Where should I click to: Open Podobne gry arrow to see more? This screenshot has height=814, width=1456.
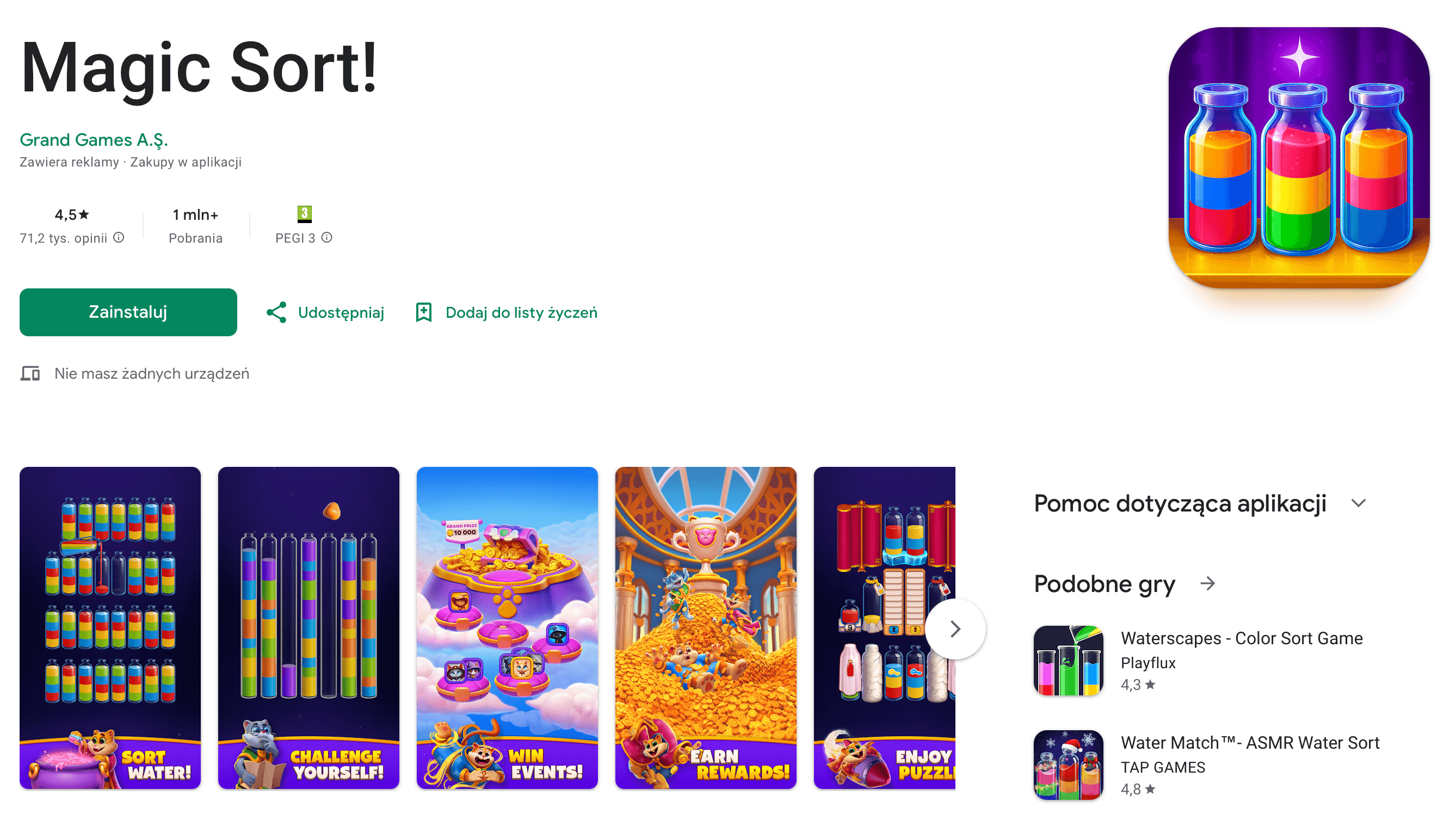point(1208,583)
